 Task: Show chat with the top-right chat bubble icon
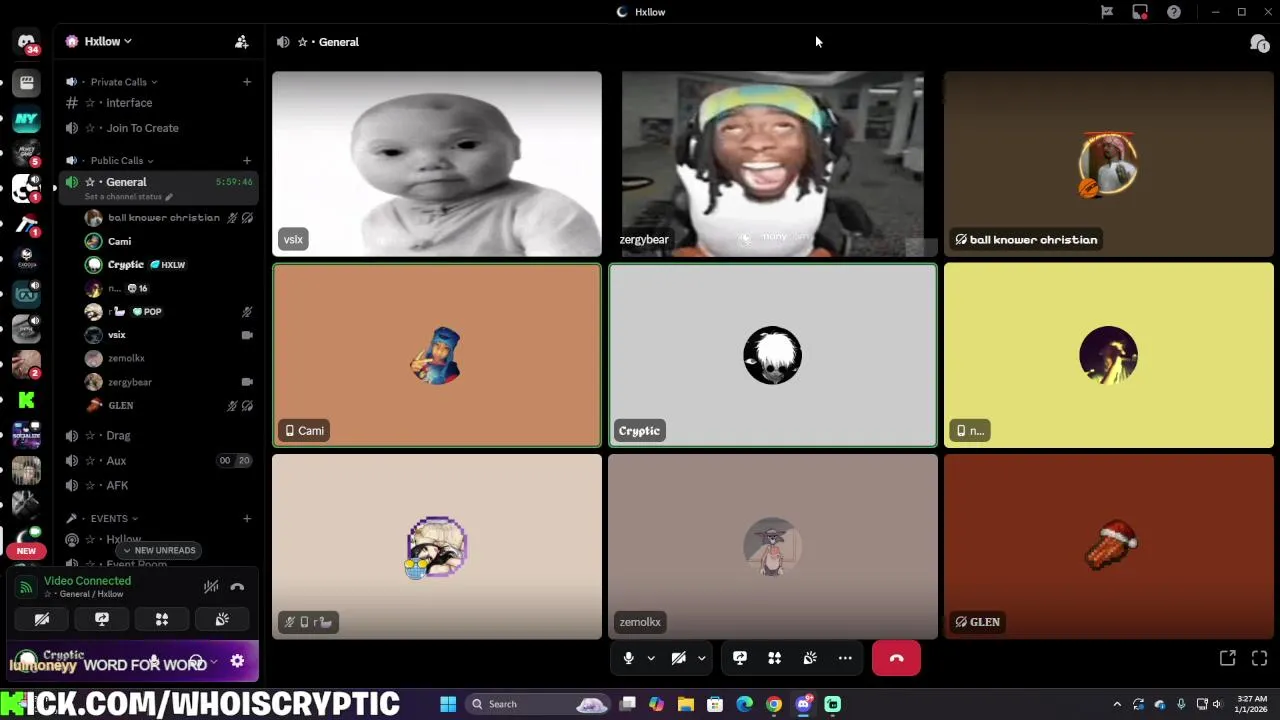point(1259,43)
